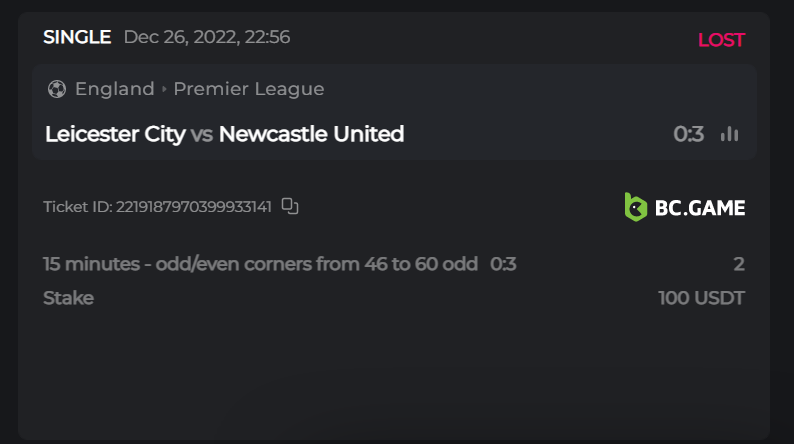The image size is (794, 444).
Task: Select the Ticket ID number text
Action: 194,207
